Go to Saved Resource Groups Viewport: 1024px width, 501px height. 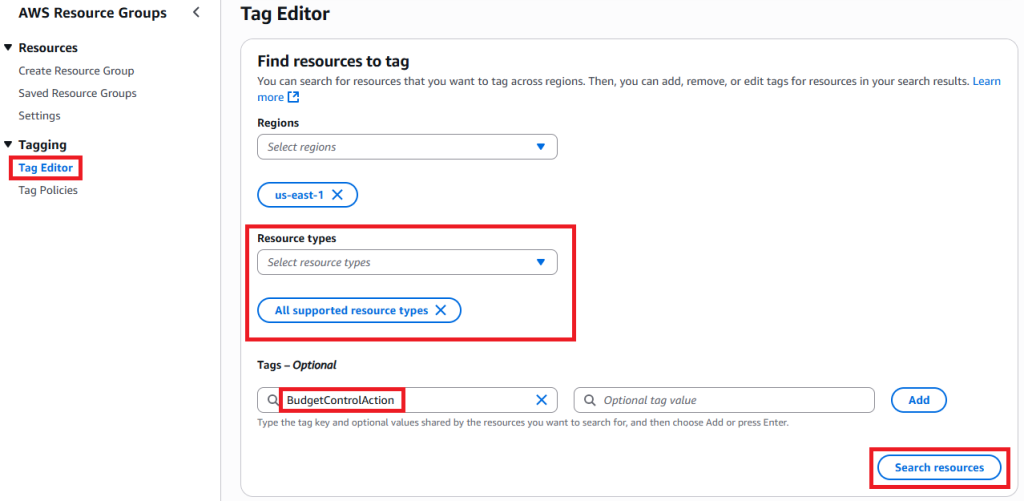[x=78, y=93]
